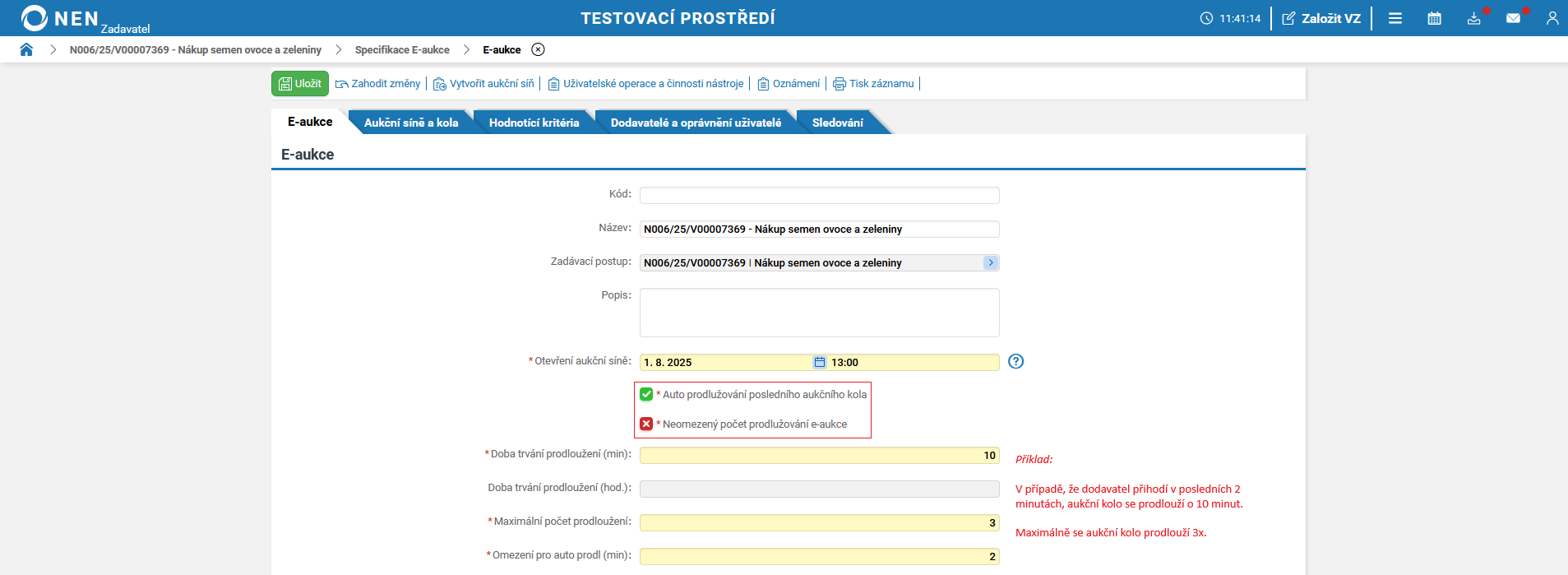Select the Sledování tab
Image resolution: width=1568 pixels, height=575 pixels.
[x=837, y=123]
